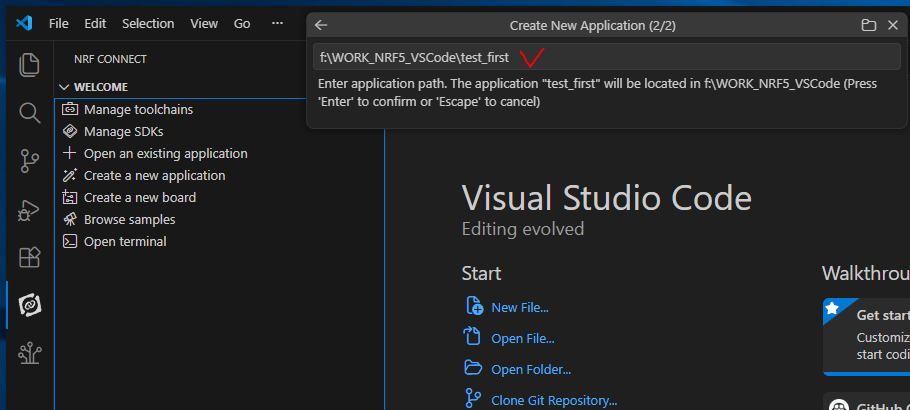This screenshot has height=410, width=910.
Task: Click the Manage toolchains icon
Action: 70,109
